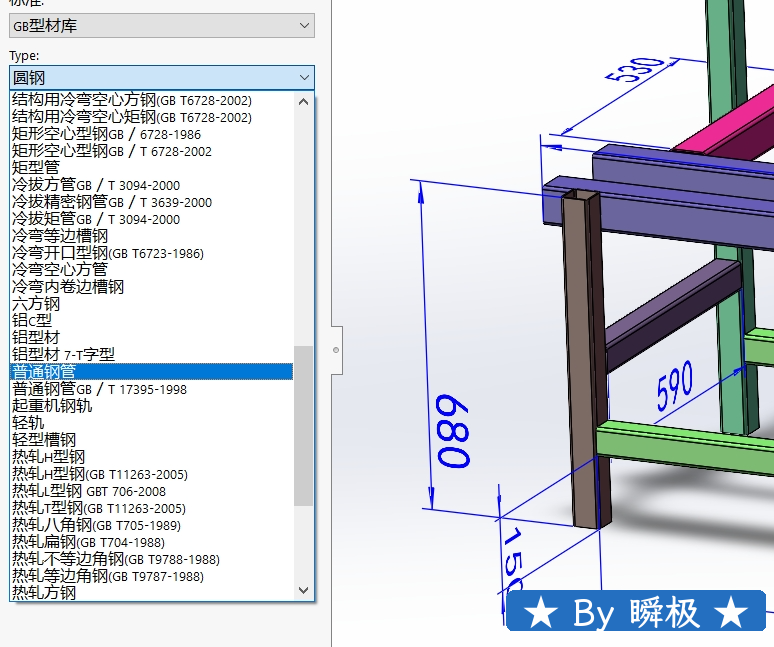Click the list scrollbar down arrow
Image resolution: width=774 pixels, height=647 pixels.
tap(304, 591)
